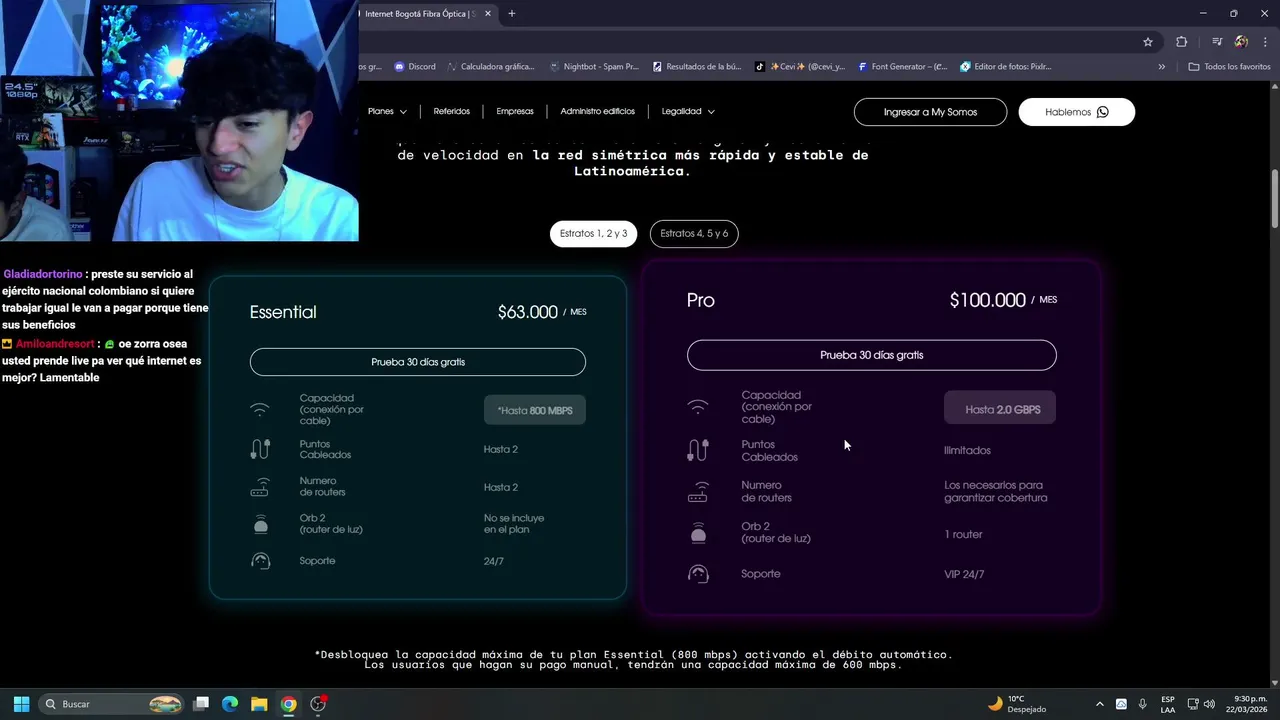
Task: Open the Font Generator bookmark
Action: 903,67
